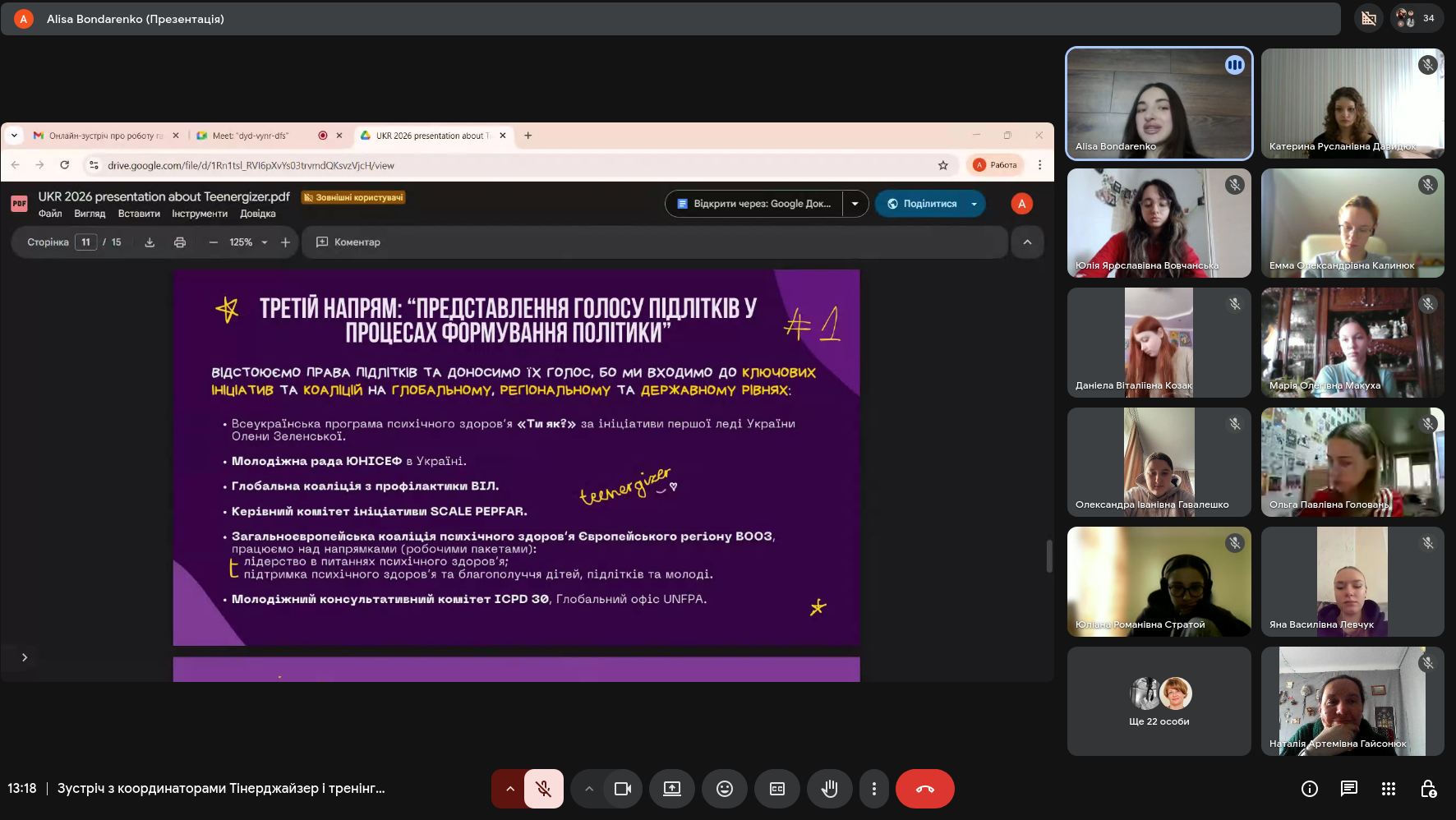Image resolution: width=1456 pixels, height=820 pixels.
Task: Go back in the browser
Action: [x=16, y=165]
